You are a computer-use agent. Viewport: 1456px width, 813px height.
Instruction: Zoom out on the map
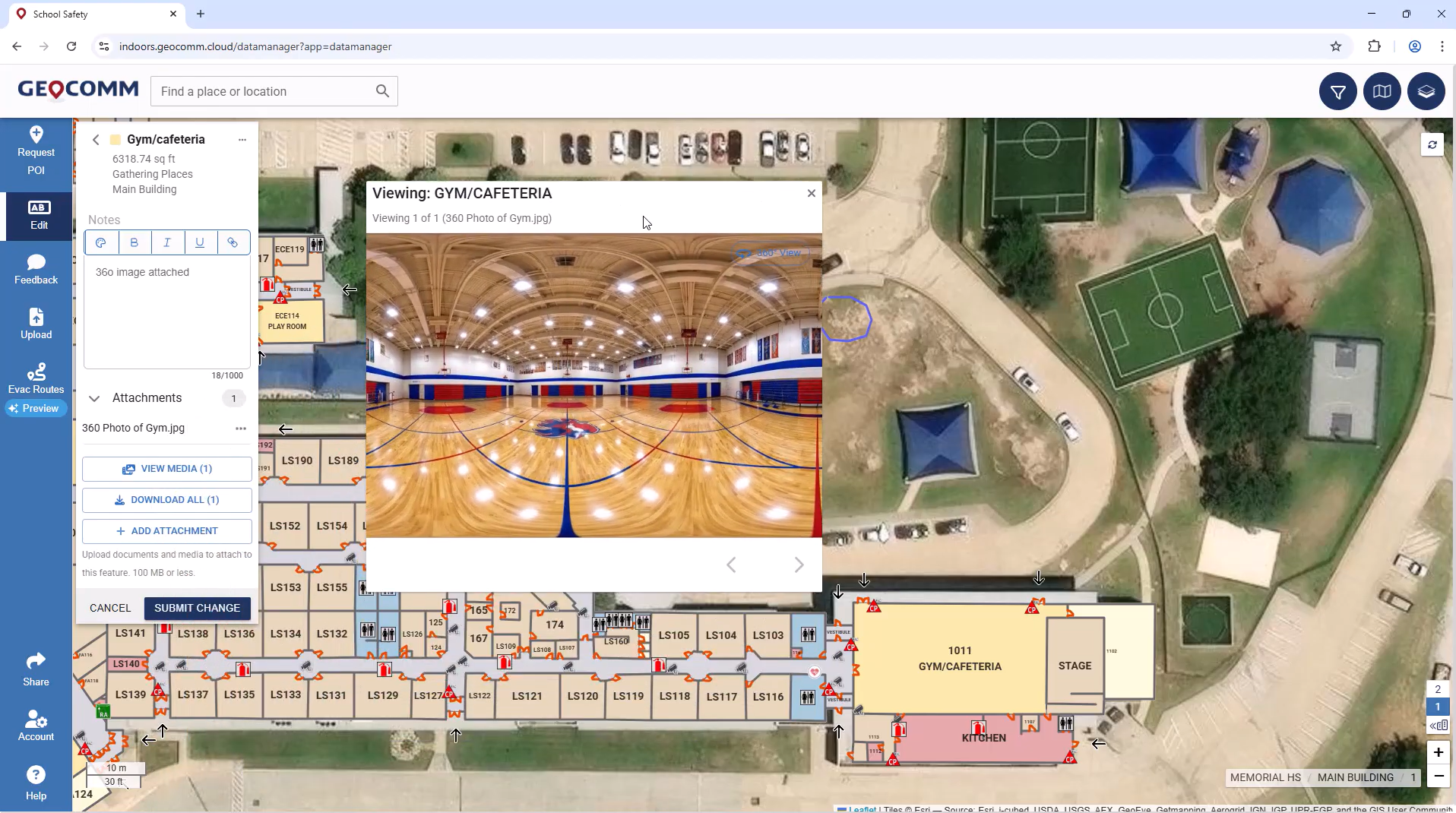(1438, 776)
